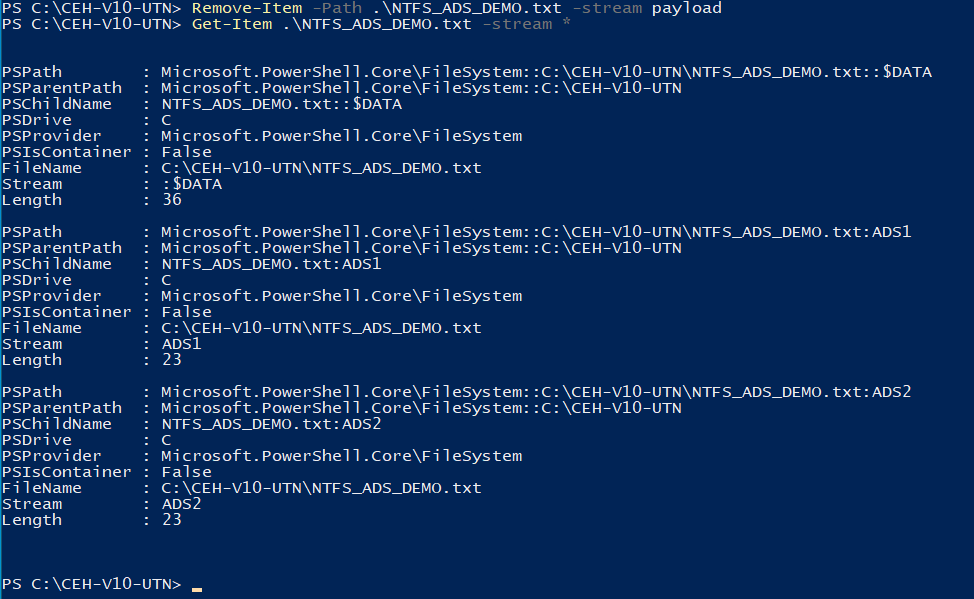Click the Stream value :$DATA
This screenshot has width=974, height=599.
pyautogui.click(x=192, y=184)
